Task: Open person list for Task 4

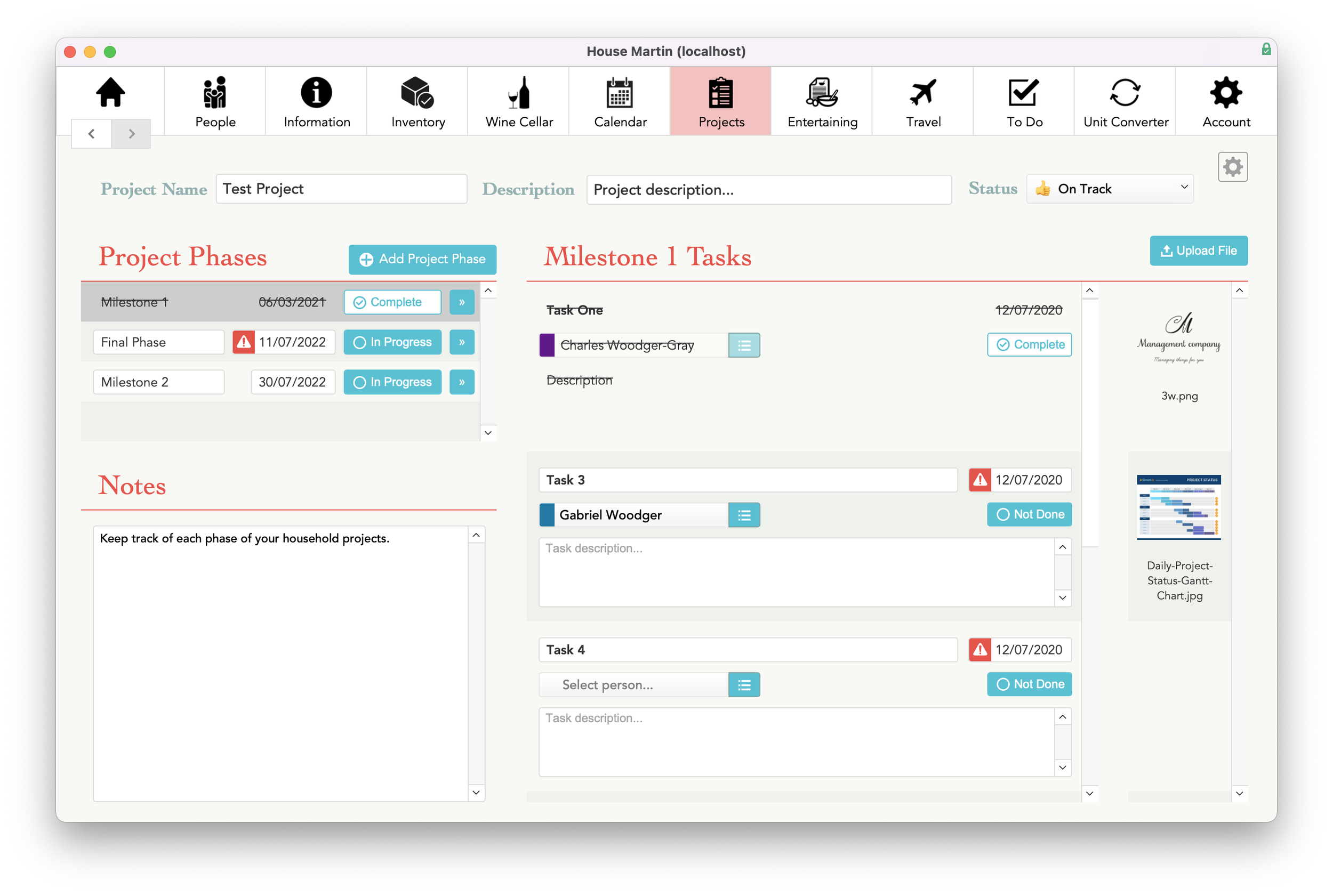Action: pyautogui.click(x=744, y=684)
